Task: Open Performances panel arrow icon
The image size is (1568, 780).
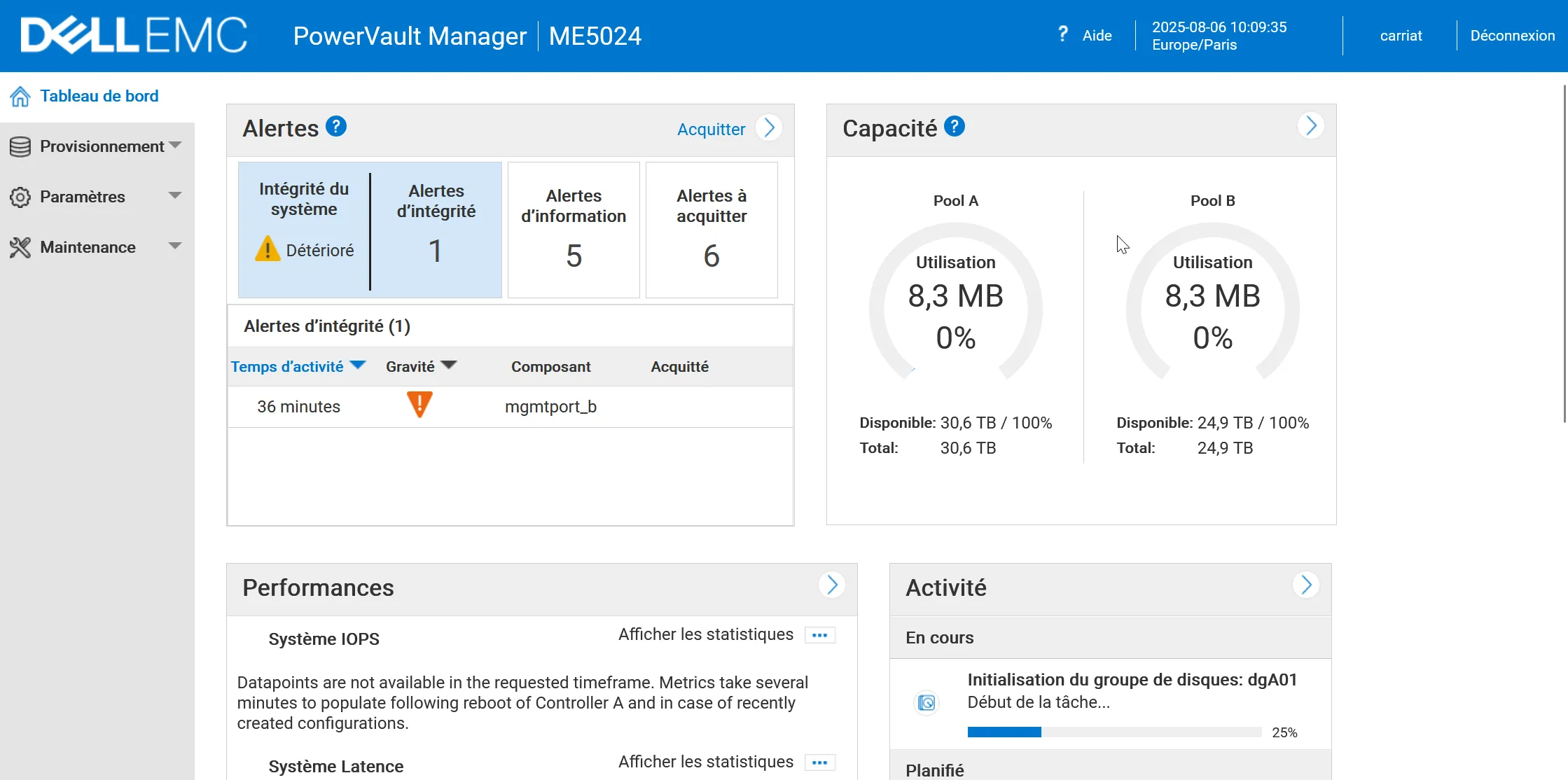Action: click(831, 585)
